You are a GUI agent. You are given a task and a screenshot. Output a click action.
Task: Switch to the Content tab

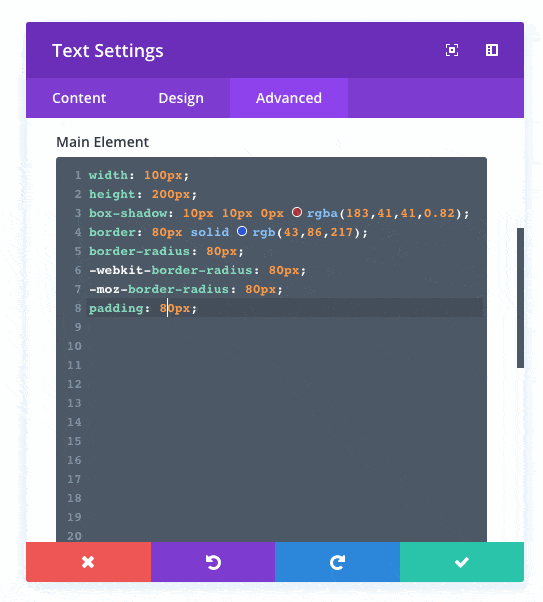point(79,98)
